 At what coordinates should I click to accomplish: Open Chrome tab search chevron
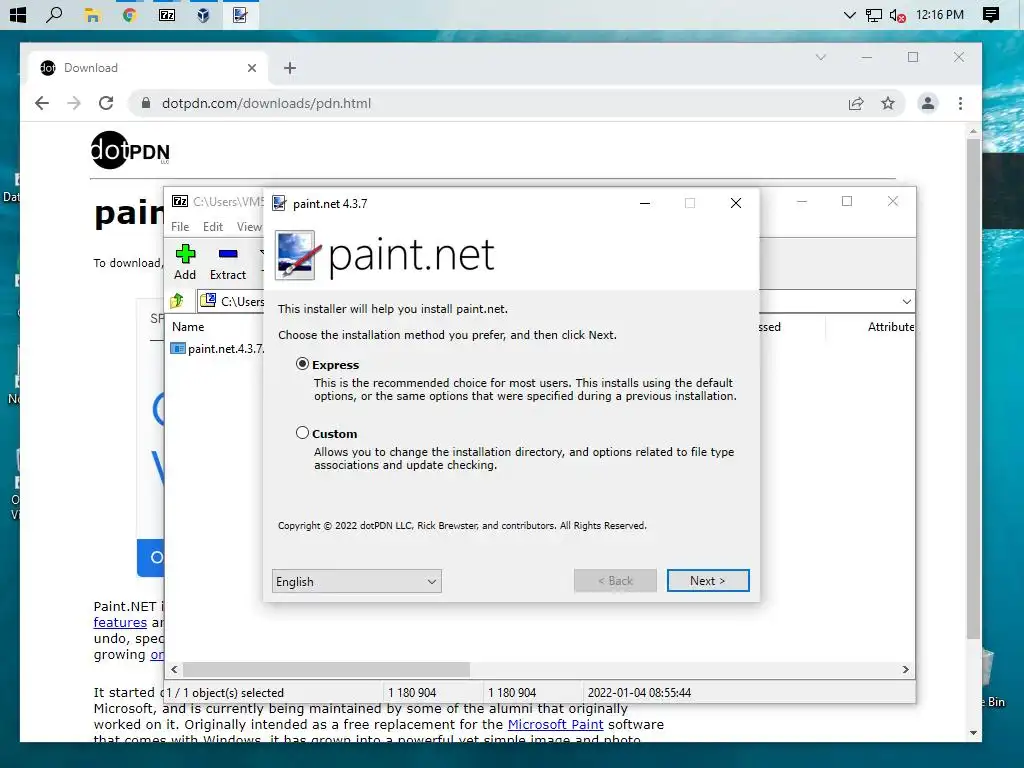point(821,57)
